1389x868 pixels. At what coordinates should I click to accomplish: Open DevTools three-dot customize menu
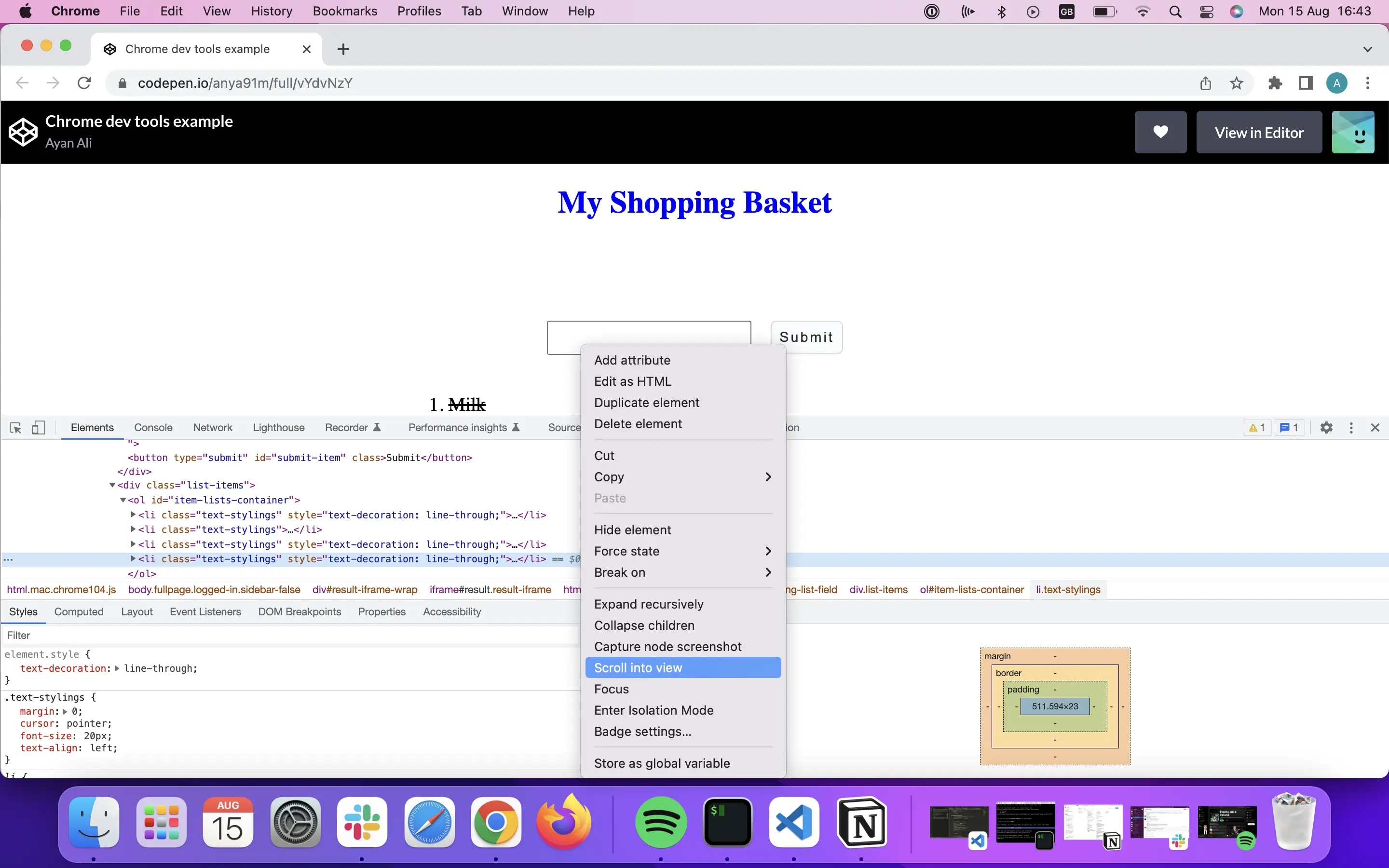(1351, 428)
